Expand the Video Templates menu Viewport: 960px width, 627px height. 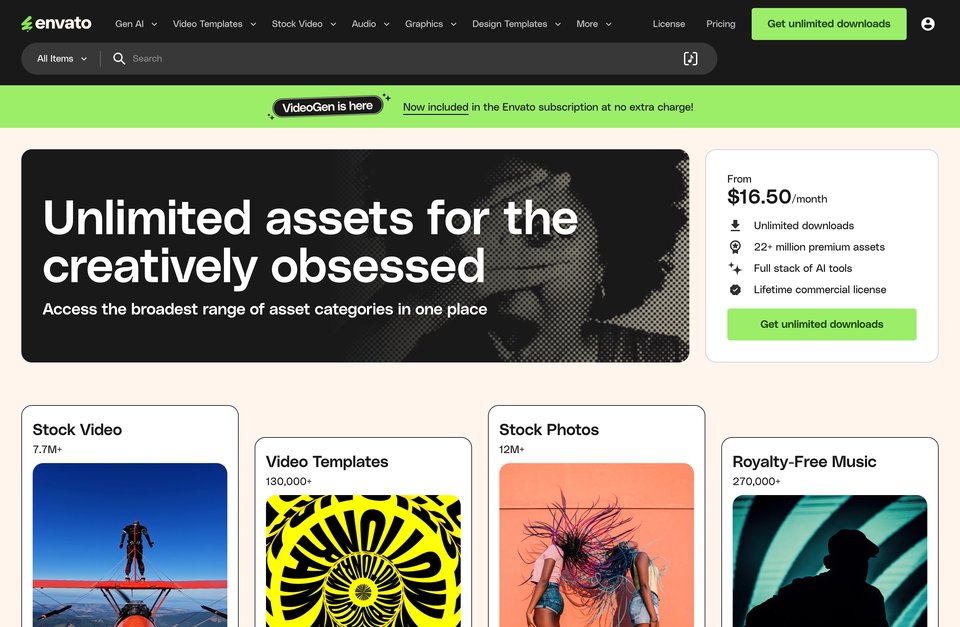[214, 24]
